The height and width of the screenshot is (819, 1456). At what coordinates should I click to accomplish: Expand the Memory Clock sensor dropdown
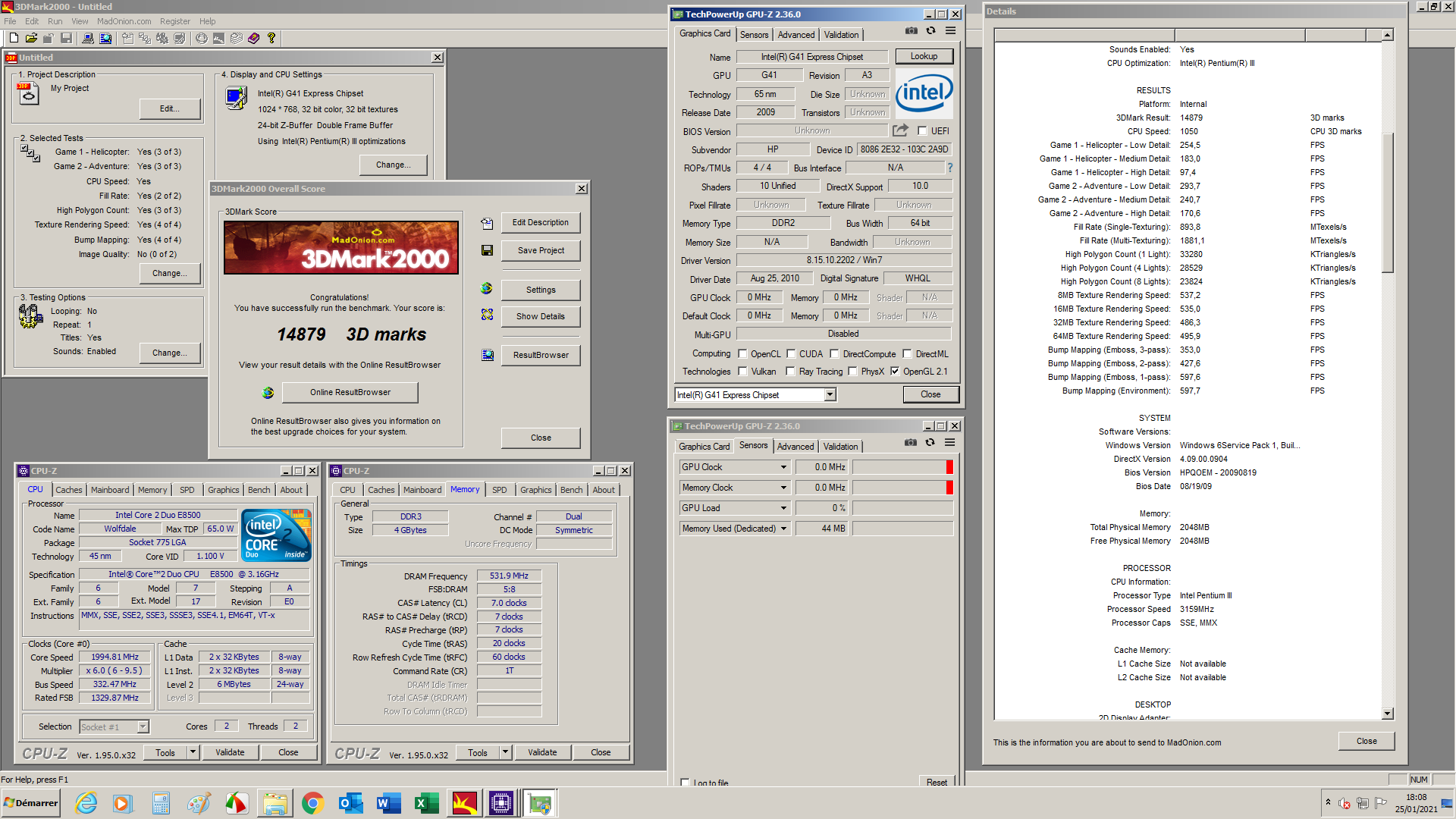(783, 488)
